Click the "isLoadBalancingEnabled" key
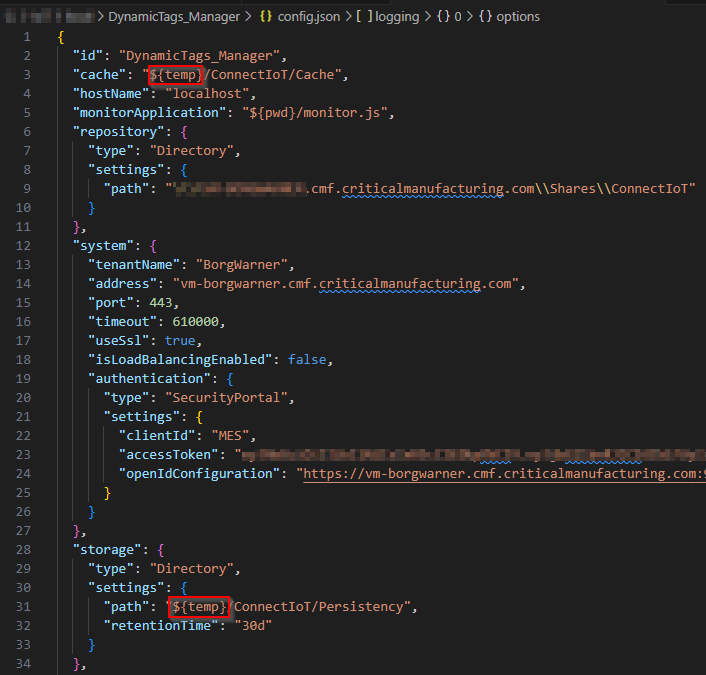 [180, 359]
